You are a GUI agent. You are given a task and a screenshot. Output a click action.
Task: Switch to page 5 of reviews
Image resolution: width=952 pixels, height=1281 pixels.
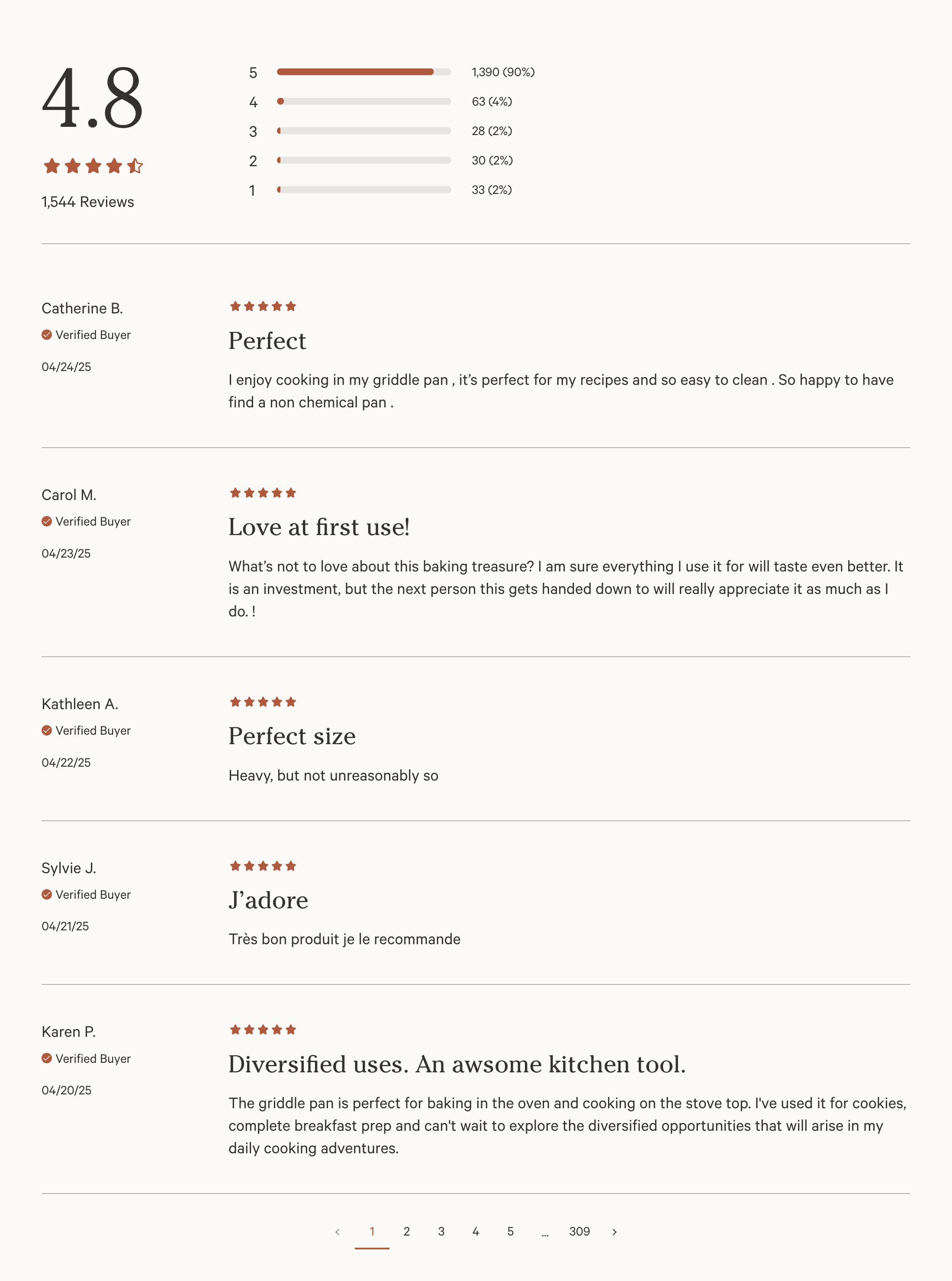(511, 1231)
